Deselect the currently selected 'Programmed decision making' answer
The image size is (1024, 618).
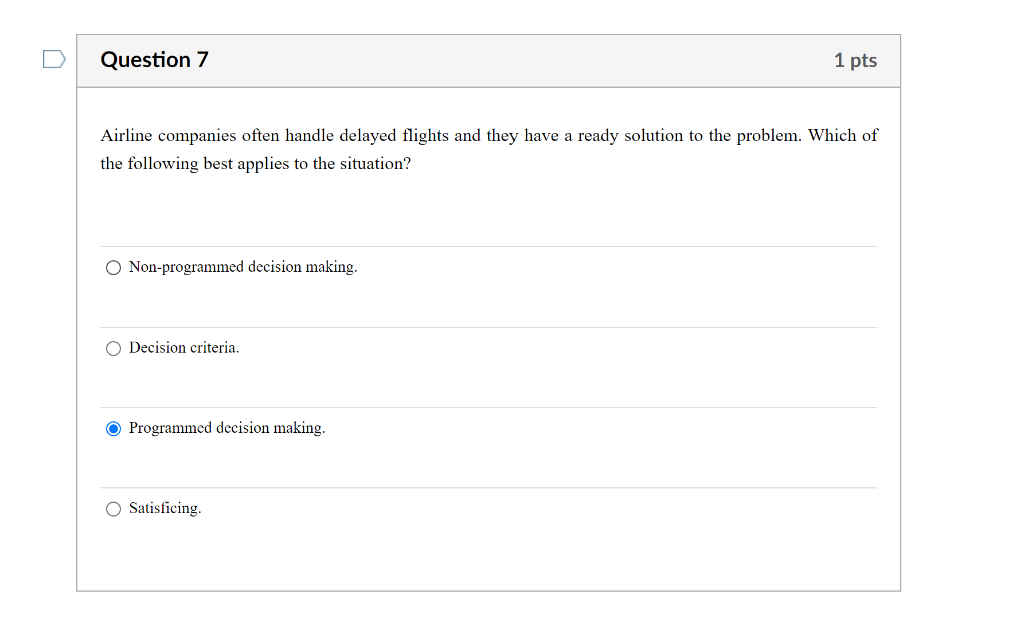coord(113,428)
